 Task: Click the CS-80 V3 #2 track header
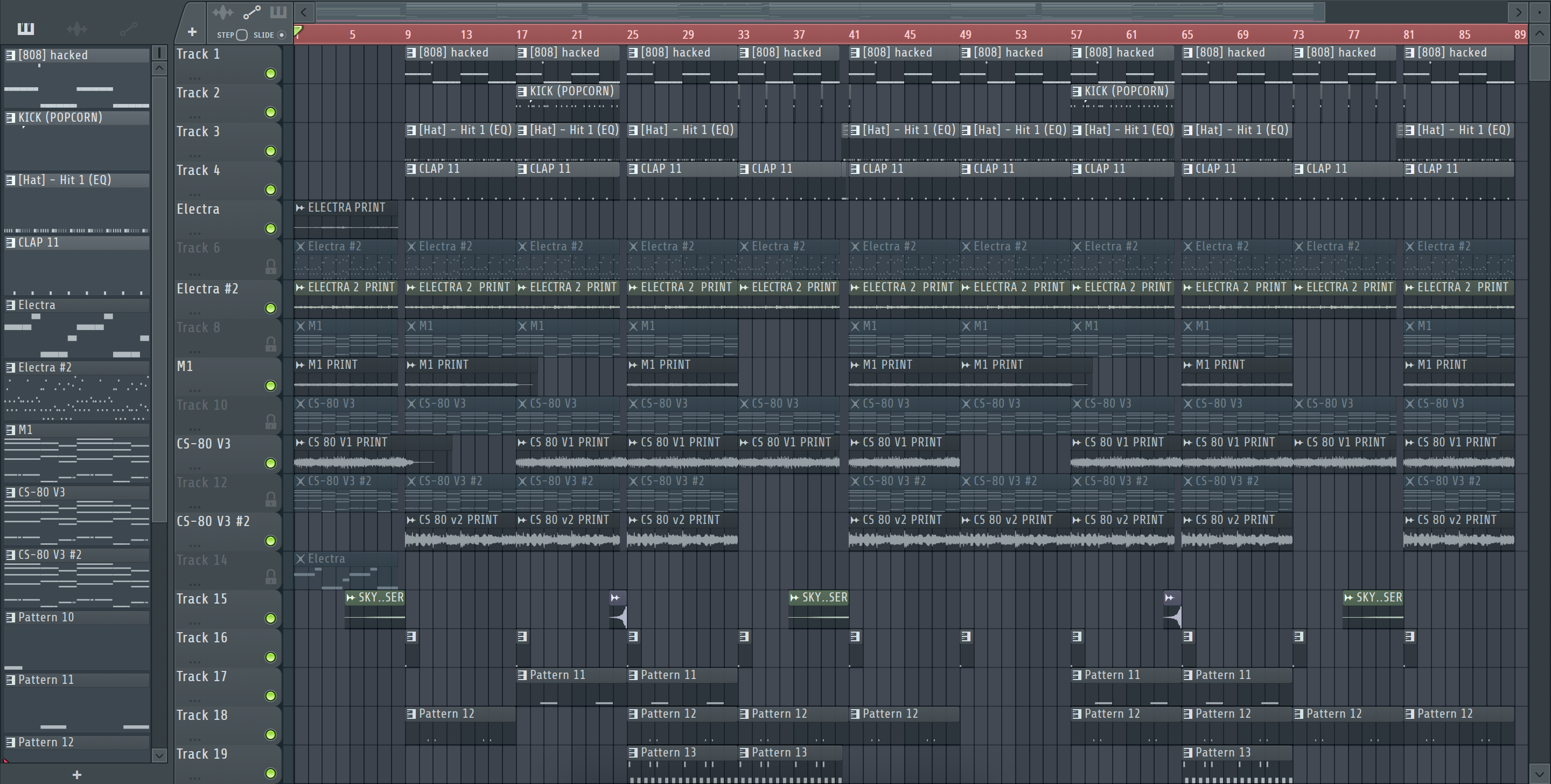tap(213, 521)
